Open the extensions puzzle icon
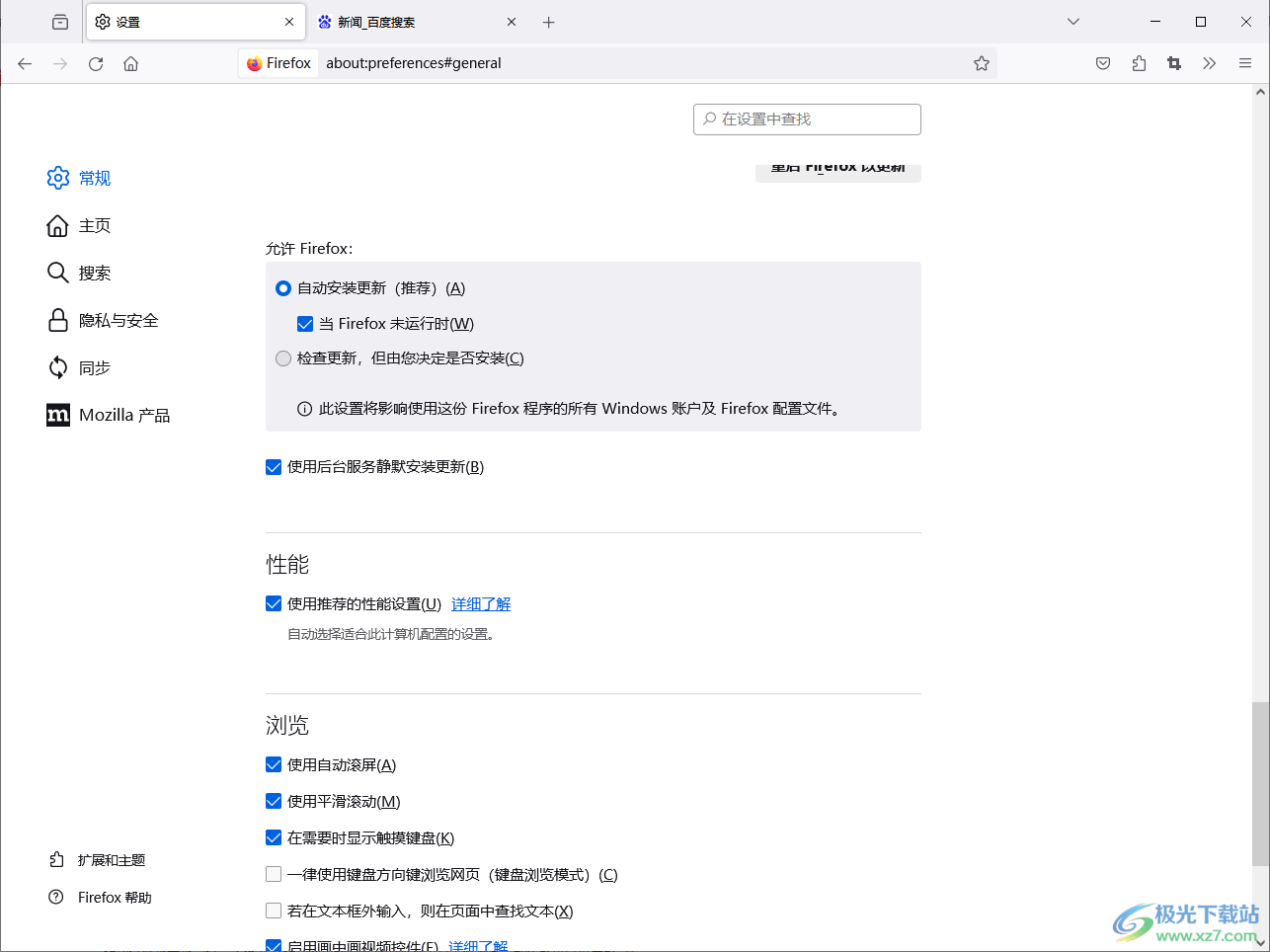Image resolution: width=1270 pixels, height=952 pixels. pyautogui.click(x=1139, y=63)
